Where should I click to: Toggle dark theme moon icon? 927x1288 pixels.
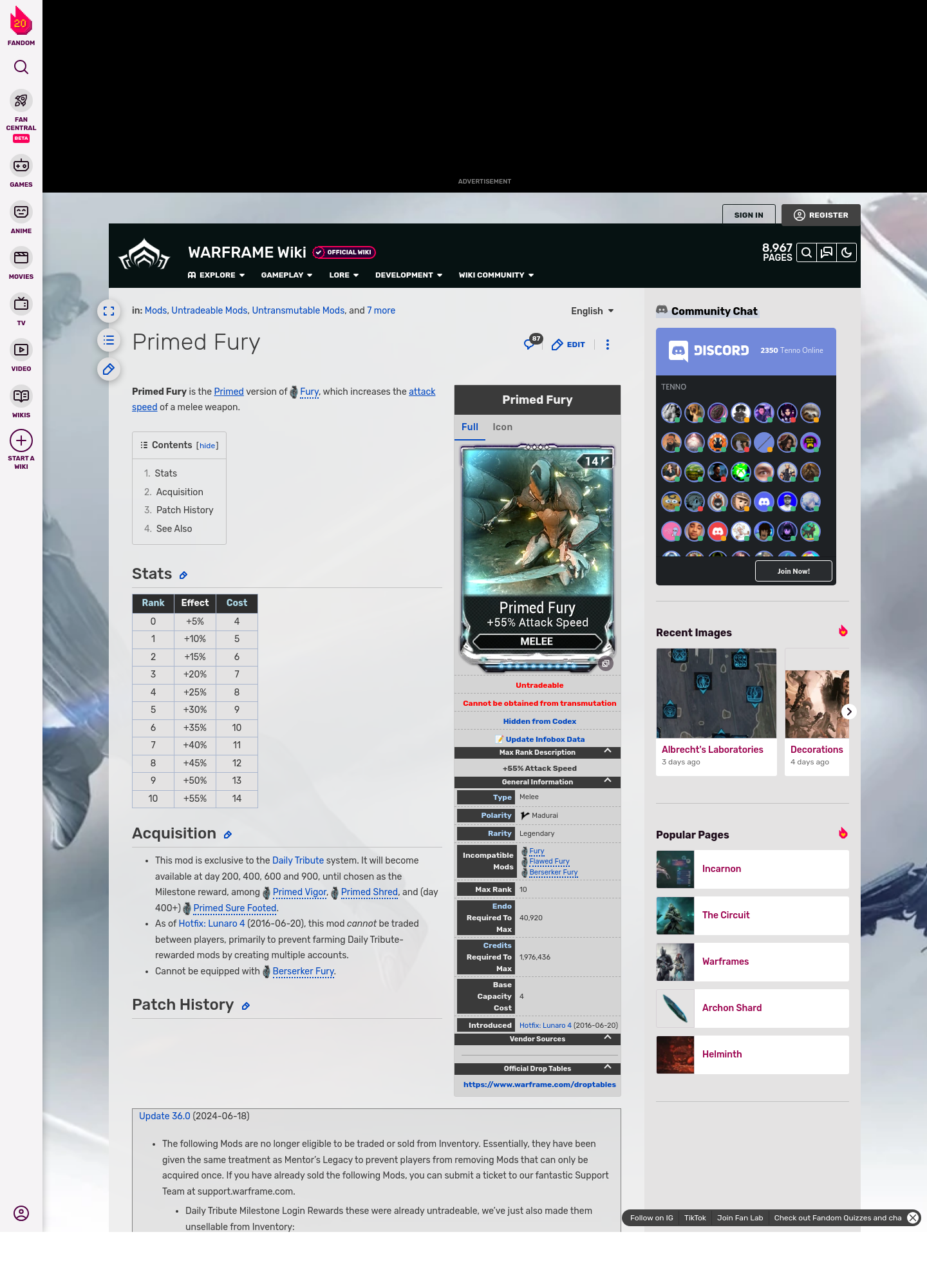tap(847, 252)
